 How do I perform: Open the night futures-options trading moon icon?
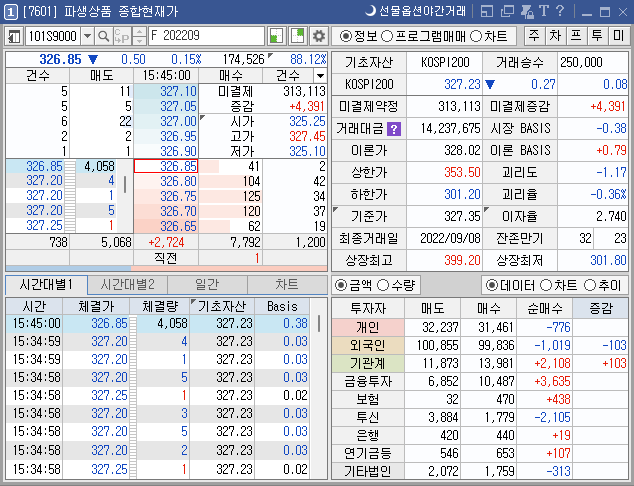coord(370,11)
